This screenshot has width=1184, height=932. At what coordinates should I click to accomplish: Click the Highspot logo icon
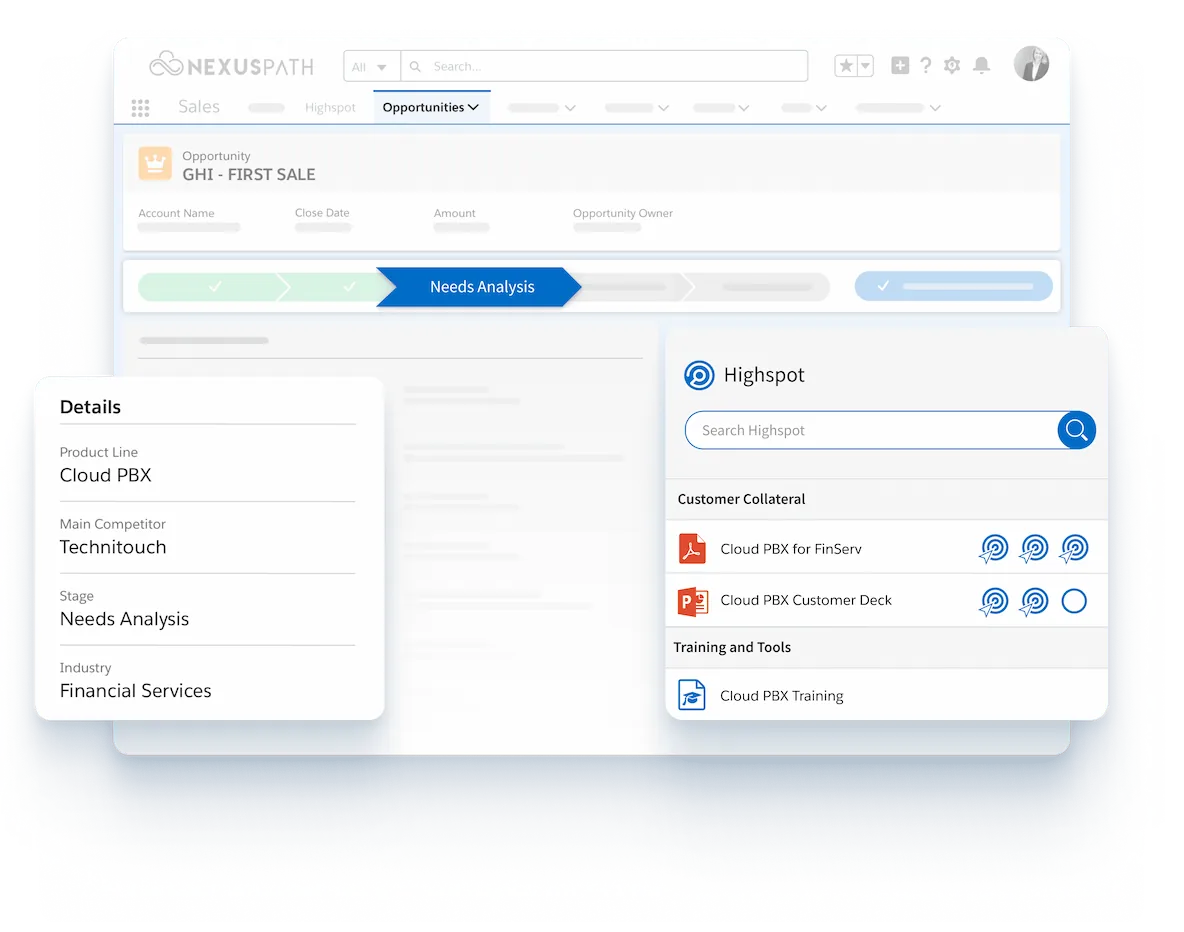[x=698, y=375]
